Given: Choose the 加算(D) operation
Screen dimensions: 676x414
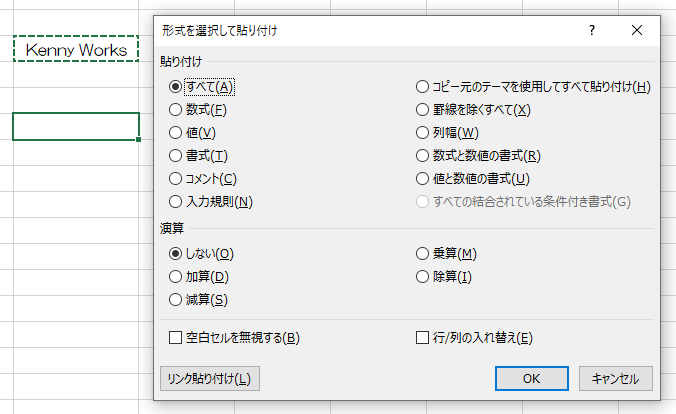Looking at the screenshot, I should pyautogui.click(x=176, y=276).
